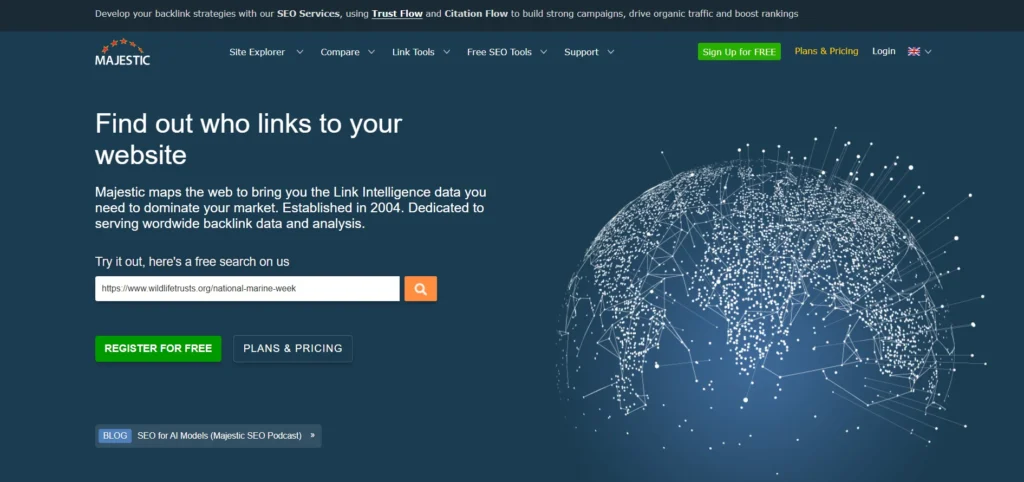Expand the Compare menu chevron
This screenshot has width=1024, height=482.
(x=372, y=52)
